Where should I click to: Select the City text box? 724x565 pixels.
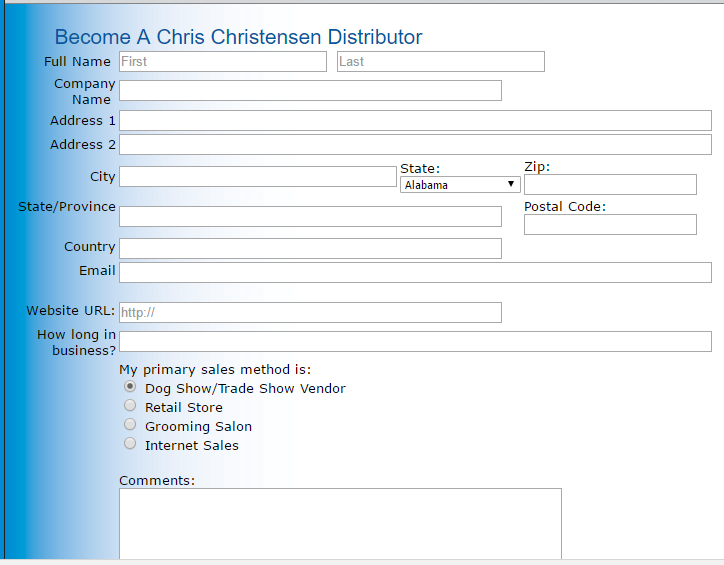pyautogui.click(x=258, y=176)
